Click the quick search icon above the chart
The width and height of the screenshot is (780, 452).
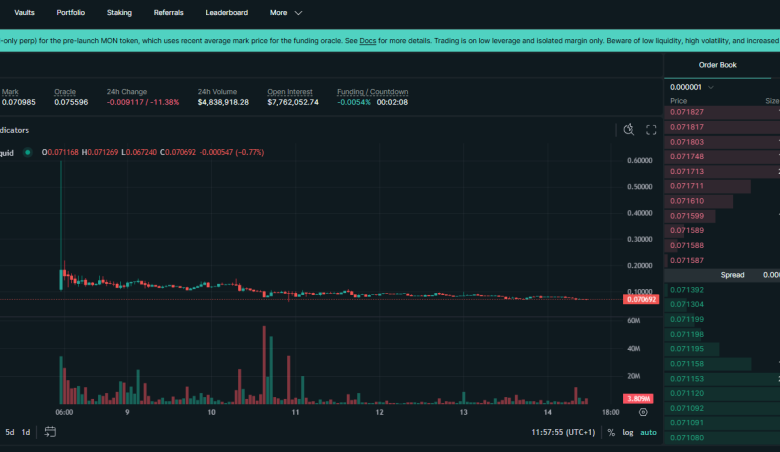(x=629, y=130)
